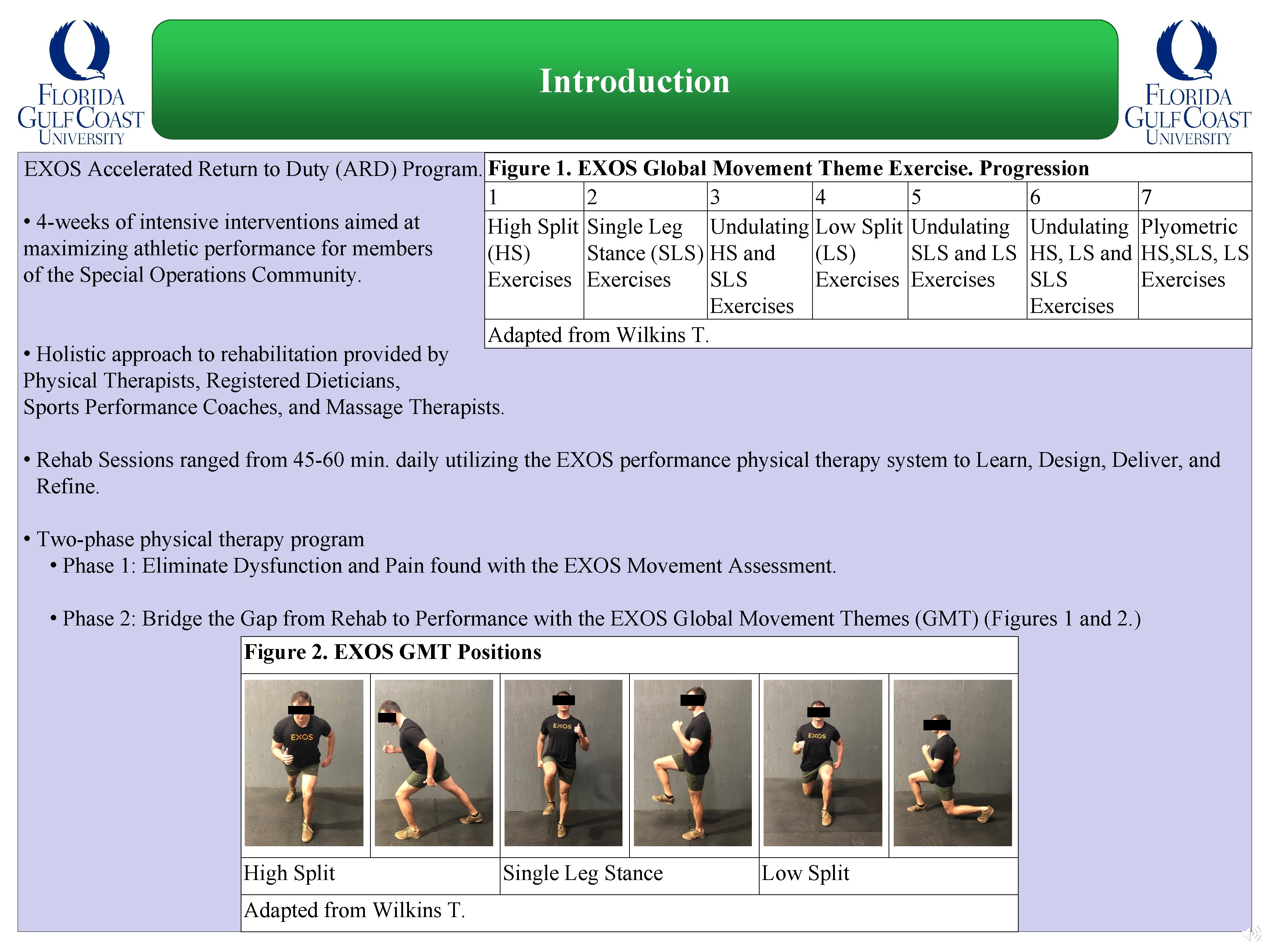The width and height of the screenshot is (1270, 952).
Task: Click the column 7 header cell in Figure 1
Action: [x=1194, y=197]
